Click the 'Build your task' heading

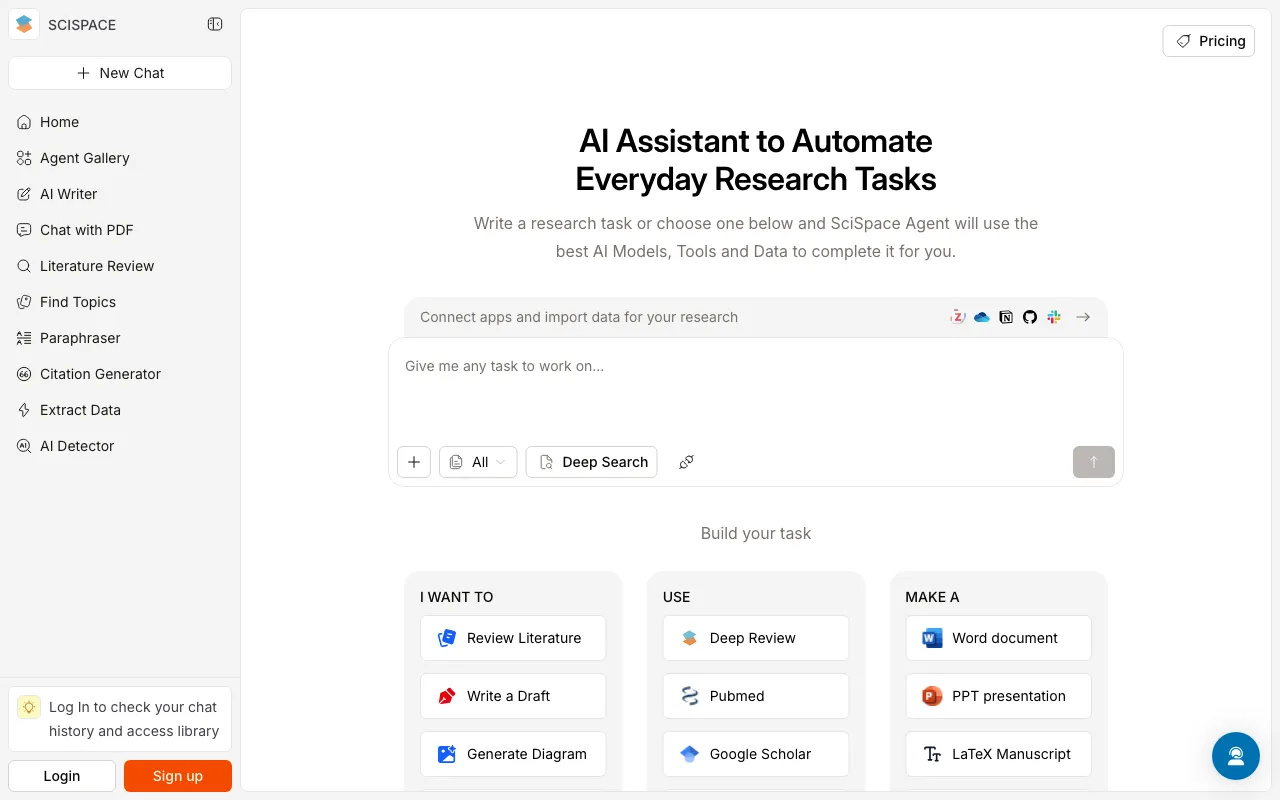[756, 533]
